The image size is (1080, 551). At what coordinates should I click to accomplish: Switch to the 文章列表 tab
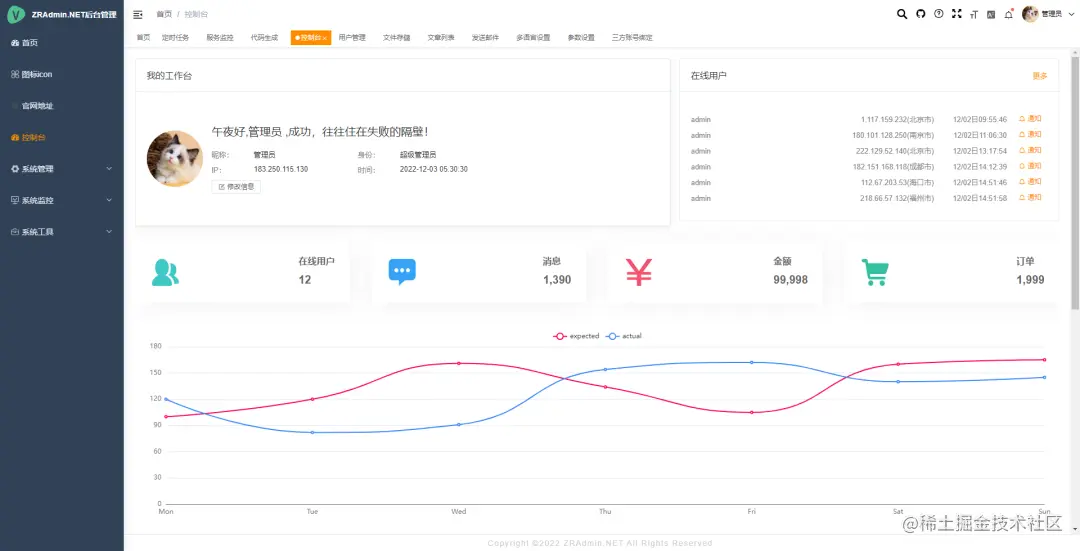coord(441,38)
